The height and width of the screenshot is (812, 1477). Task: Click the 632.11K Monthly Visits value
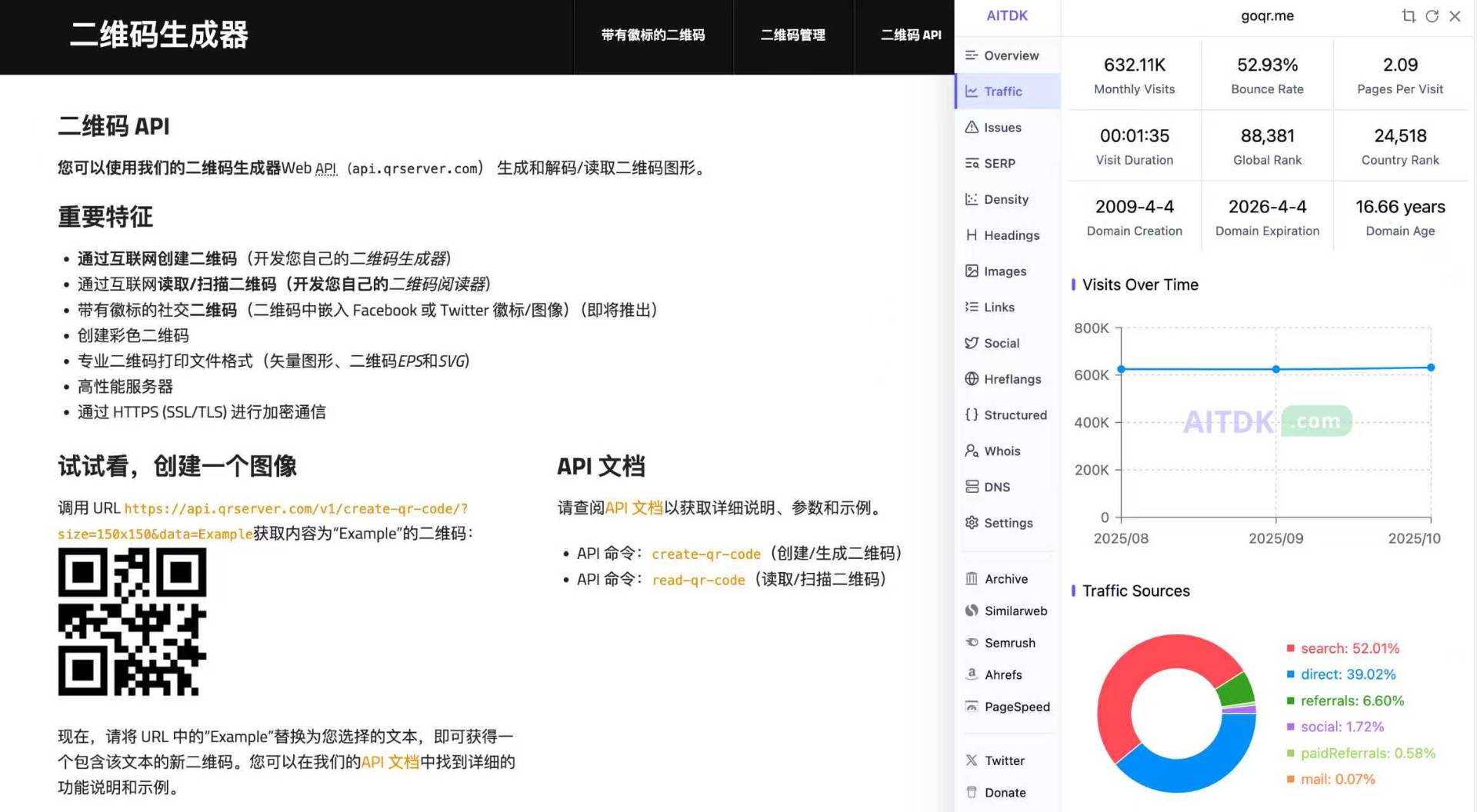[1135, 65]
